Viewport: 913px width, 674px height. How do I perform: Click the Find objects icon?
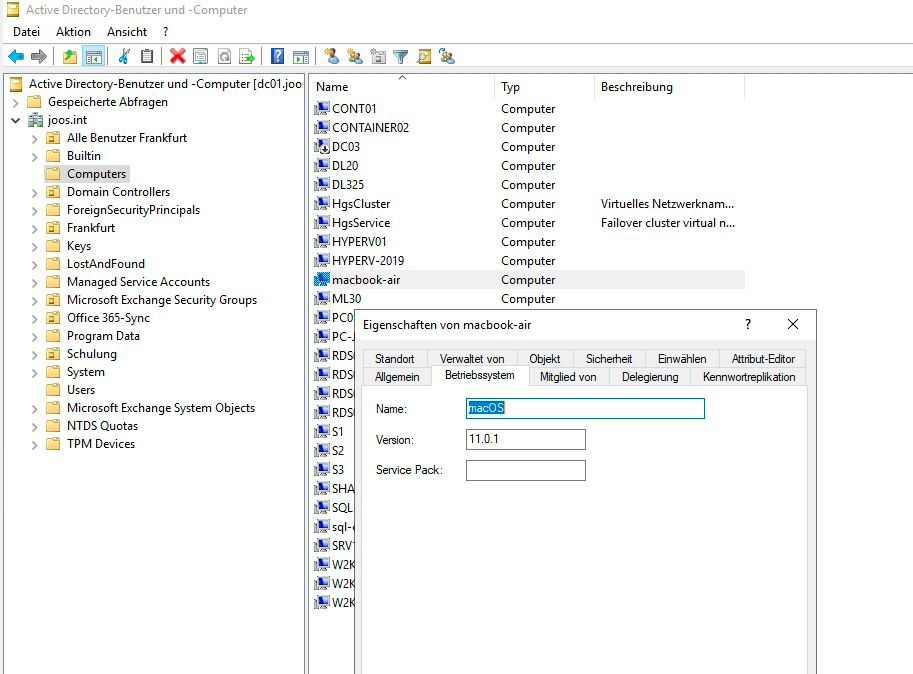point(424,56)
